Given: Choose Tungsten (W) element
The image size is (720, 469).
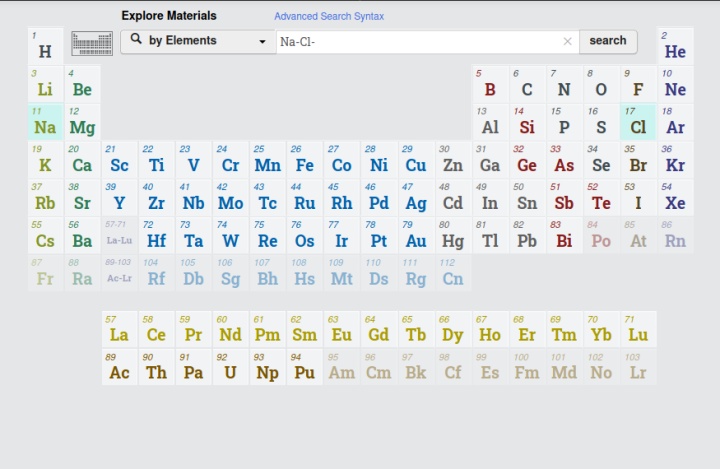Looking at the screenshot, I should pos(231,236).
